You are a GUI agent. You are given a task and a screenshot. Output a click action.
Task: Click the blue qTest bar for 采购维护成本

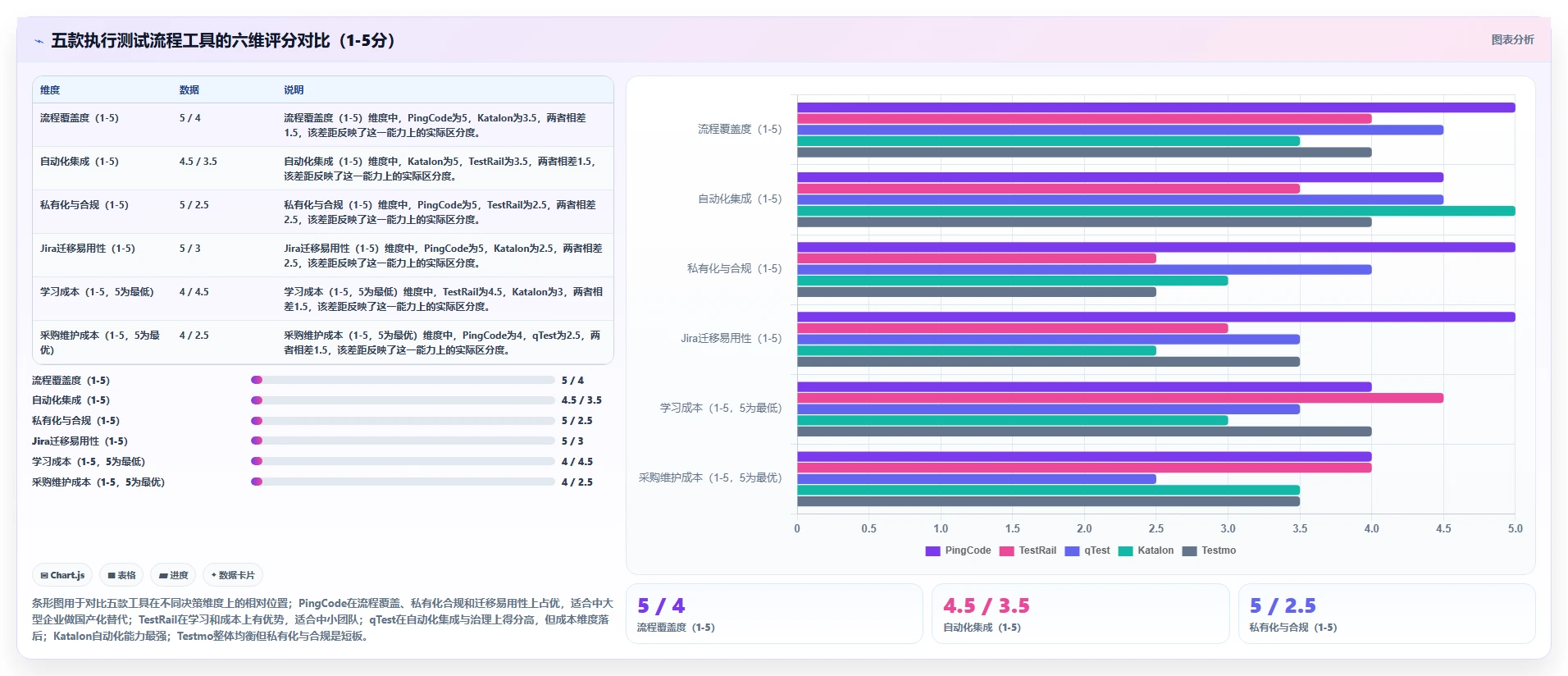point(977,479)
